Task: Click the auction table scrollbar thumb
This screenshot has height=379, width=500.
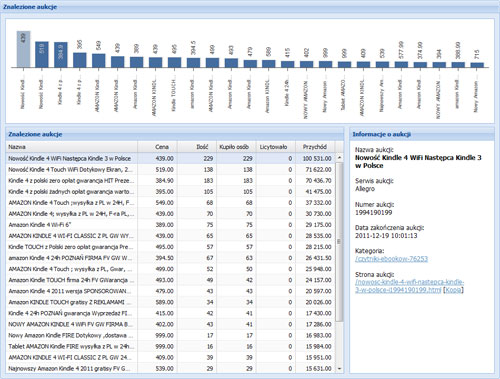Action: 339,242
